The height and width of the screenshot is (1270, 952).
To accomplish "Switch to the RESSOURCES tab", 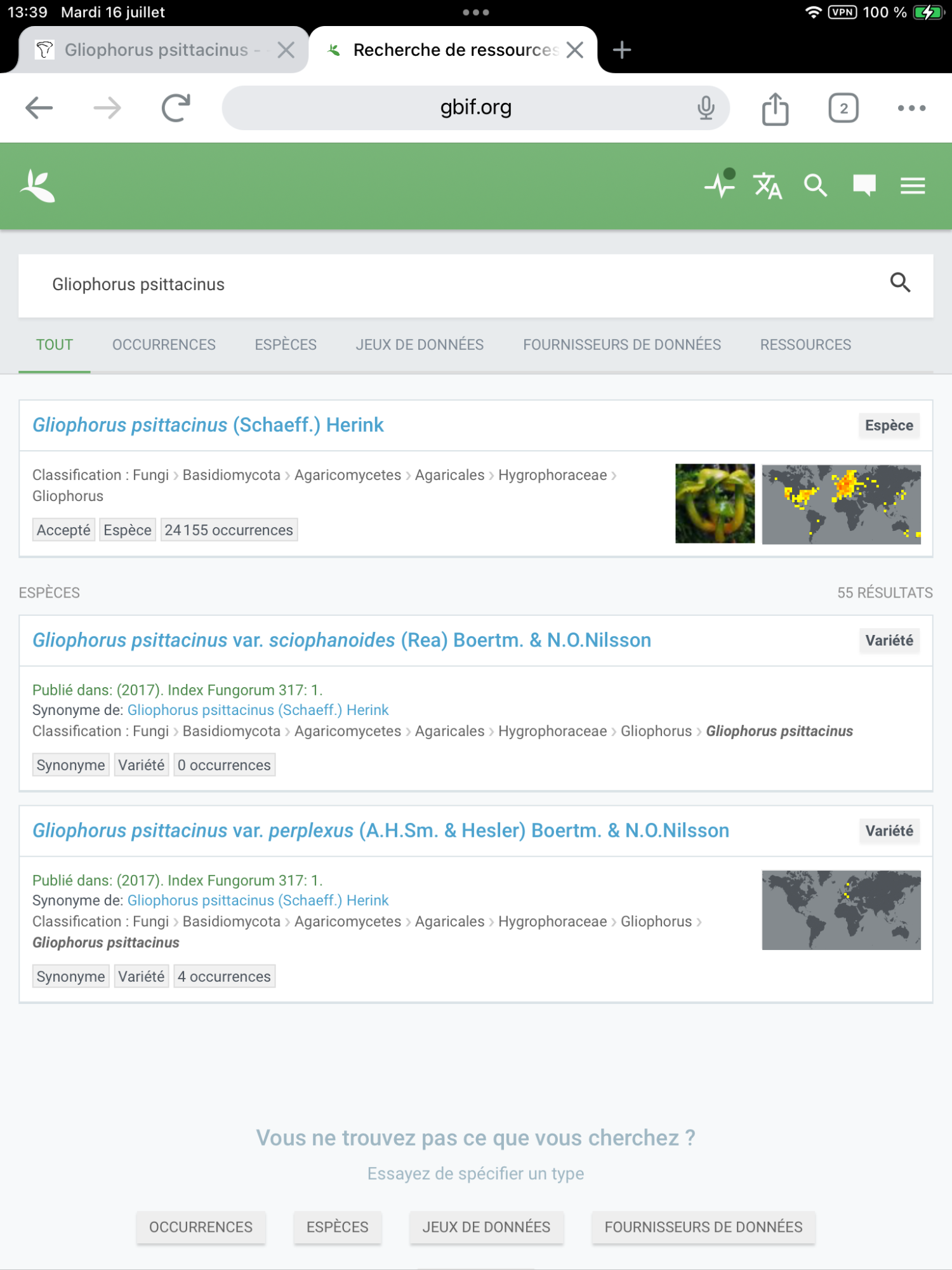I will click(x=805, y=345).
